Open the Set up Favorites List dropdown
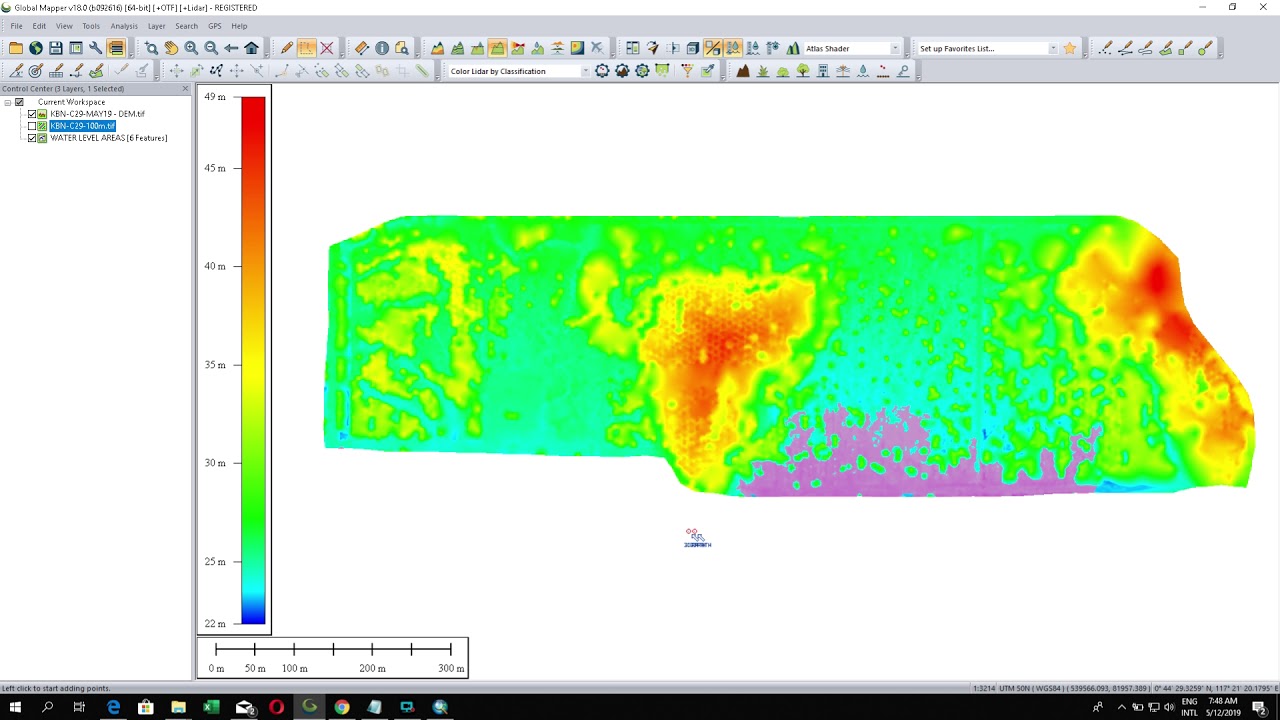The width and height of the screenshot is (1280, 720). click(x=1053, y=48)
